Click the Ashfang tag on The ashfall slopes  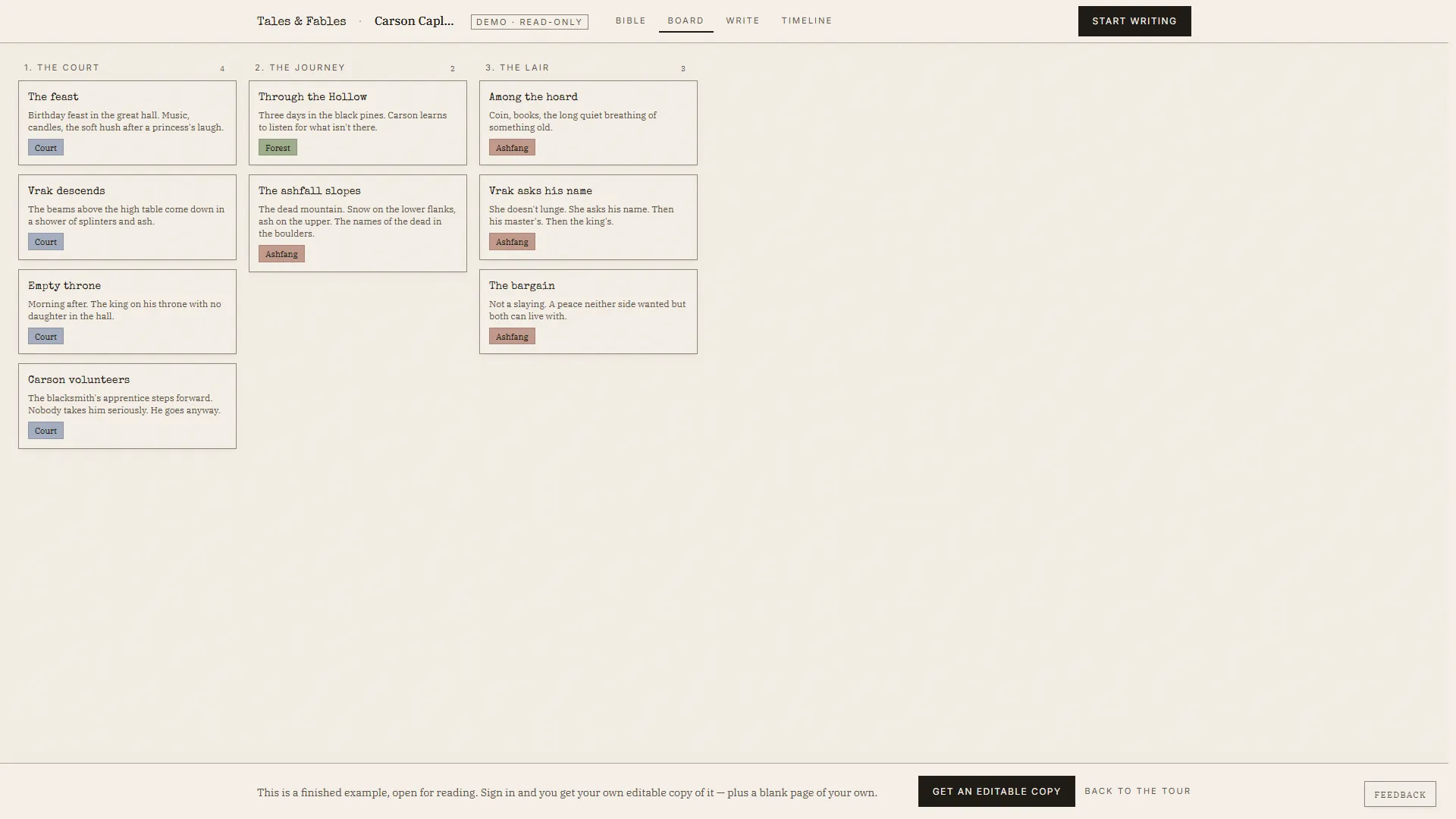click(x=281, y=253)
